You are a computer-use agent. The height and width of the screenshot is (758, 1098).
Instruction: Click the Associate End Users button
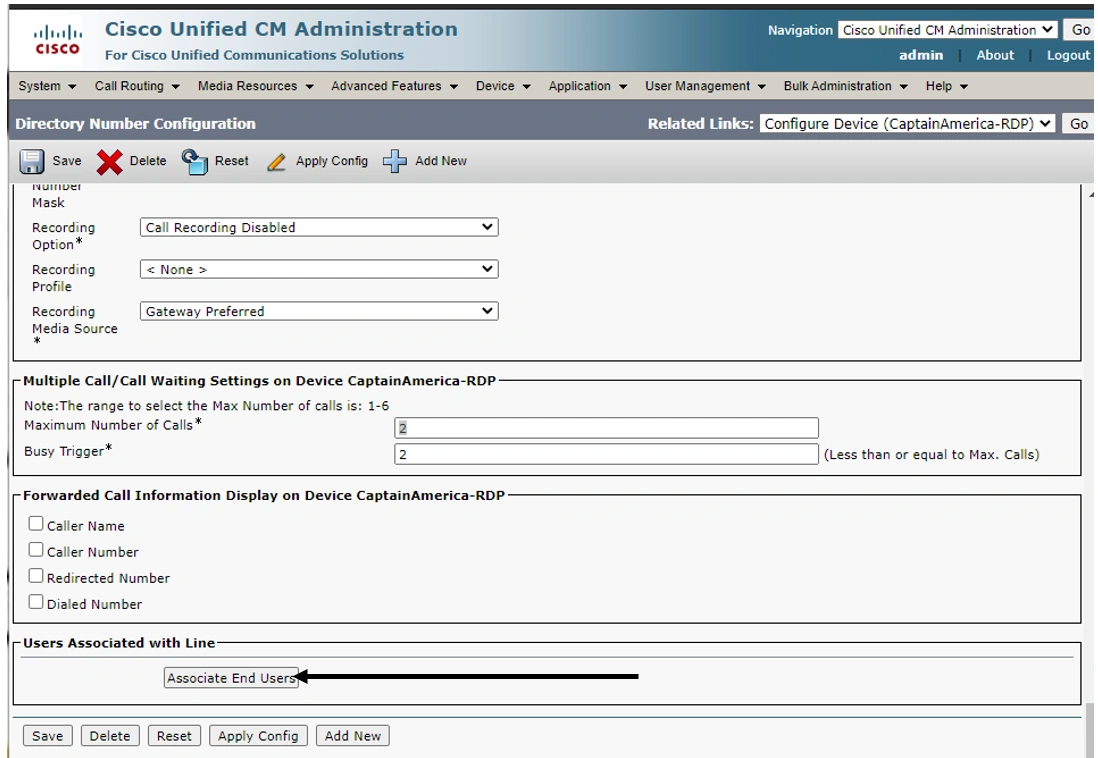pos(231,677)
